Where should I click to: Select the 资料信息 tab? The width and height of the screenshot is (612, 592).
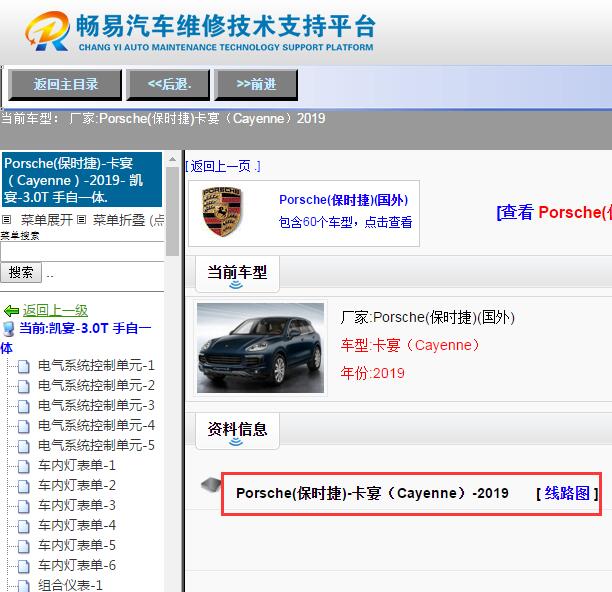237,430
